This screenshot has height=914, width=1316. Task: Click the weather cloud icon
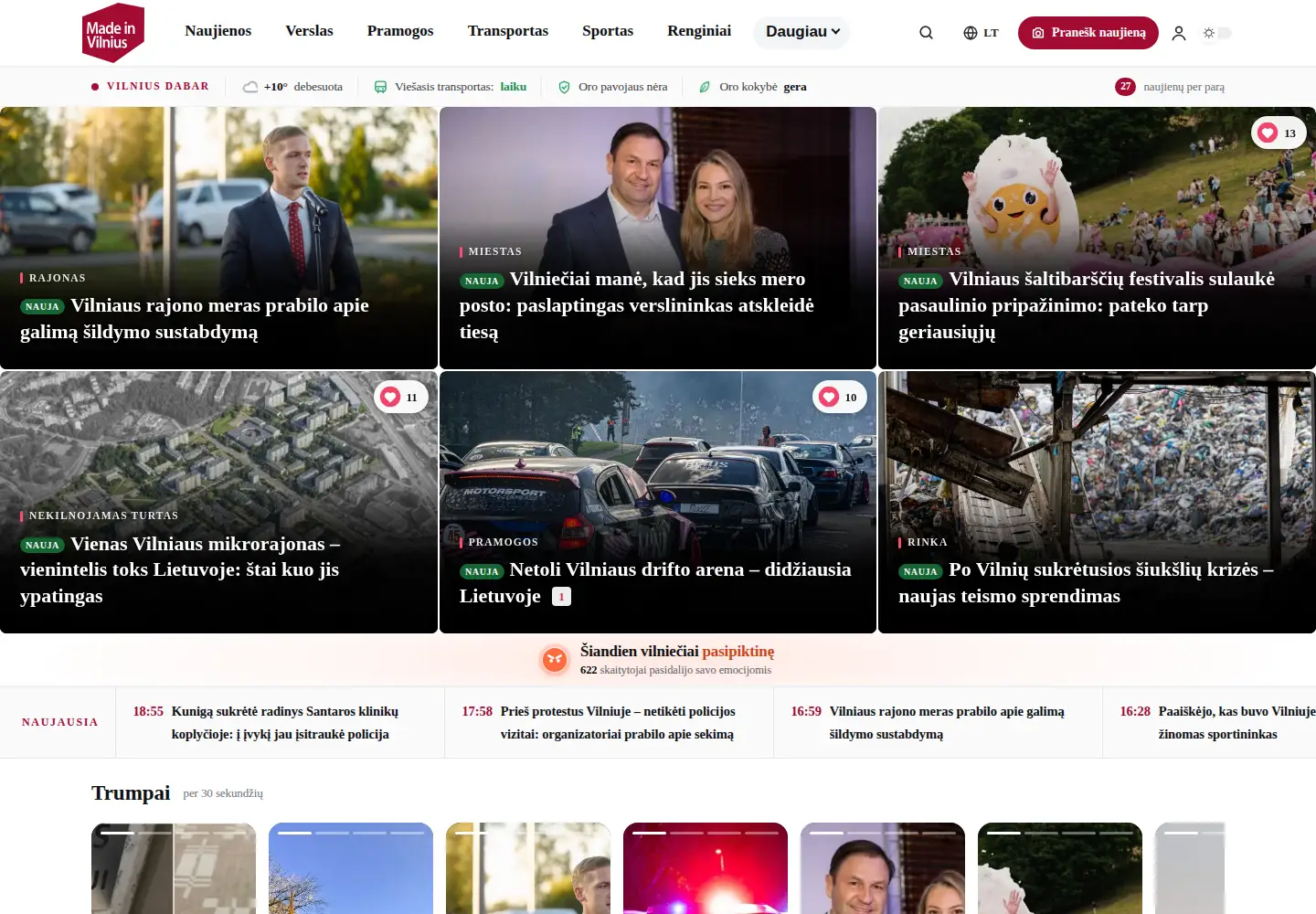(250, 87)
